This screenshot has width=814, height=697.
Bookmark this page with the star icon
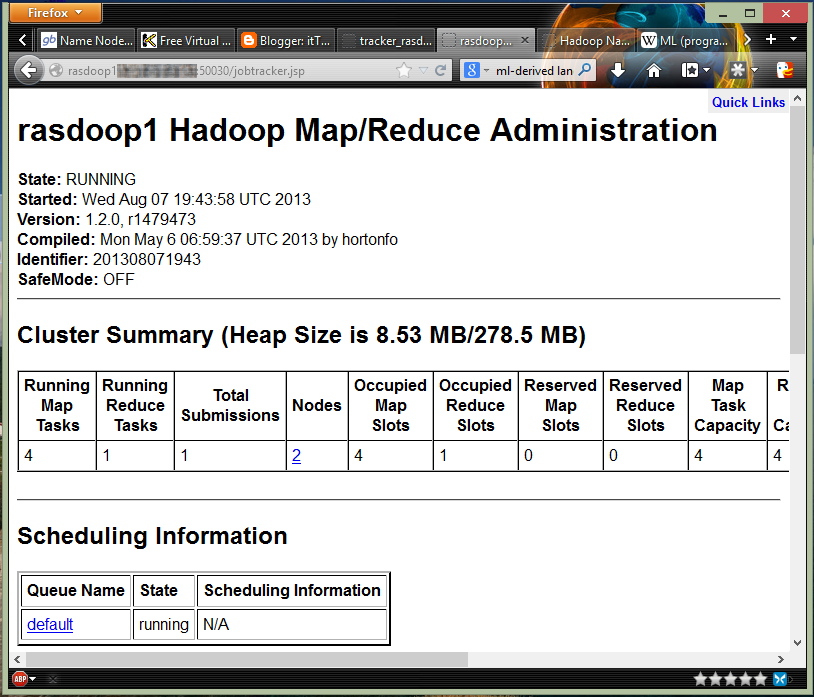[x=403, y=70]
